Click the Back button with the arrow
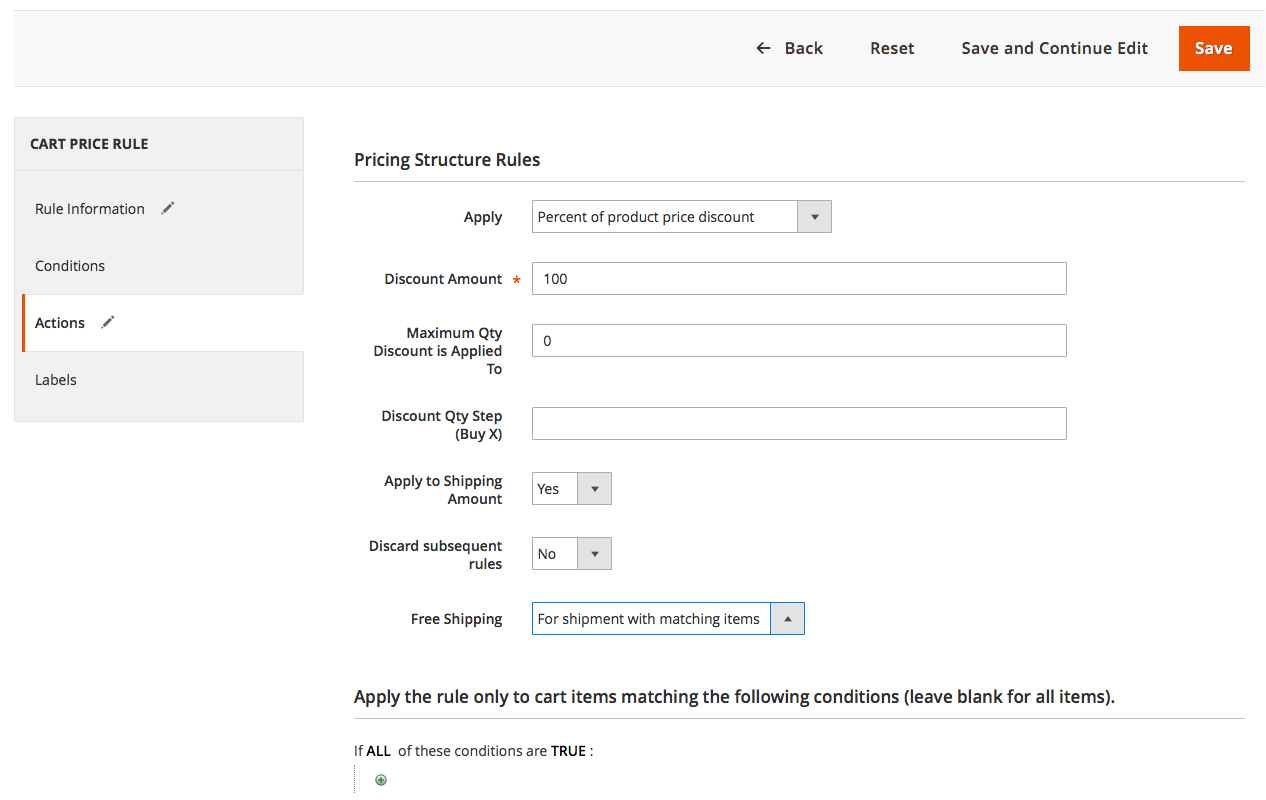Image resolution: width=1266 pixels, height=800 pixels. point(789,48)
